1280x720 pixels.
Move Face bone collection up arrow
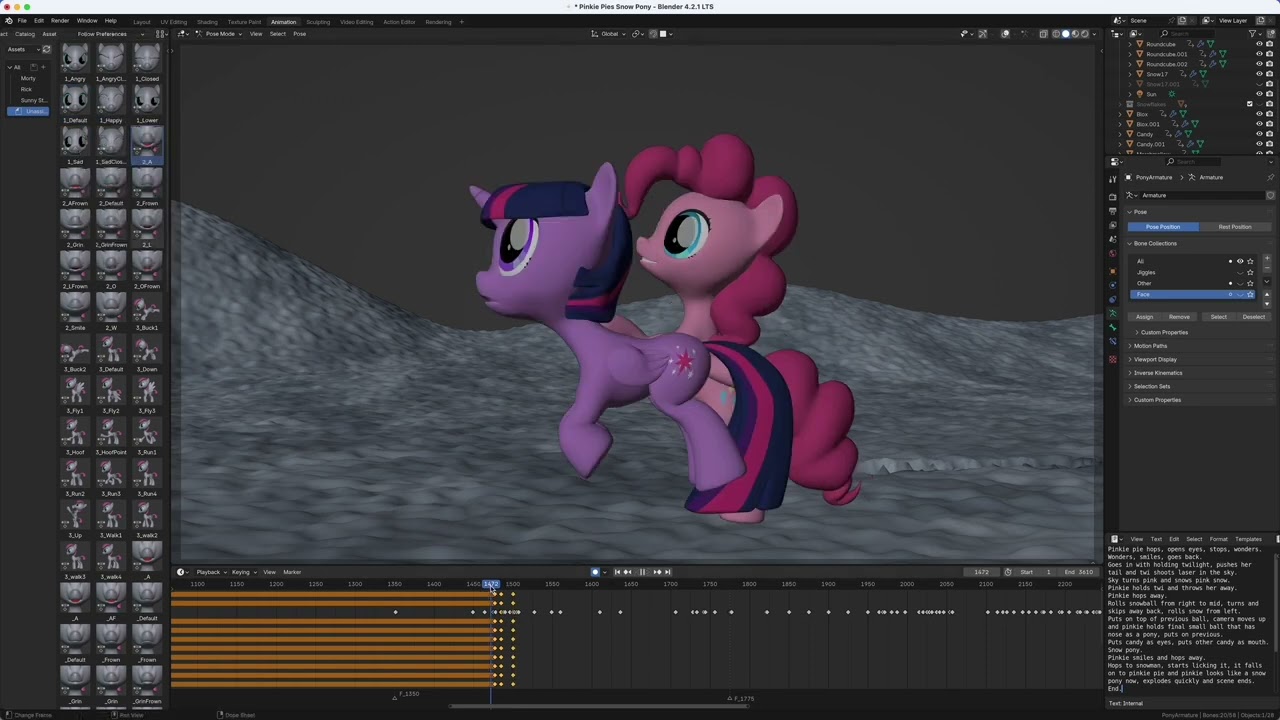tap(1267, 294)
